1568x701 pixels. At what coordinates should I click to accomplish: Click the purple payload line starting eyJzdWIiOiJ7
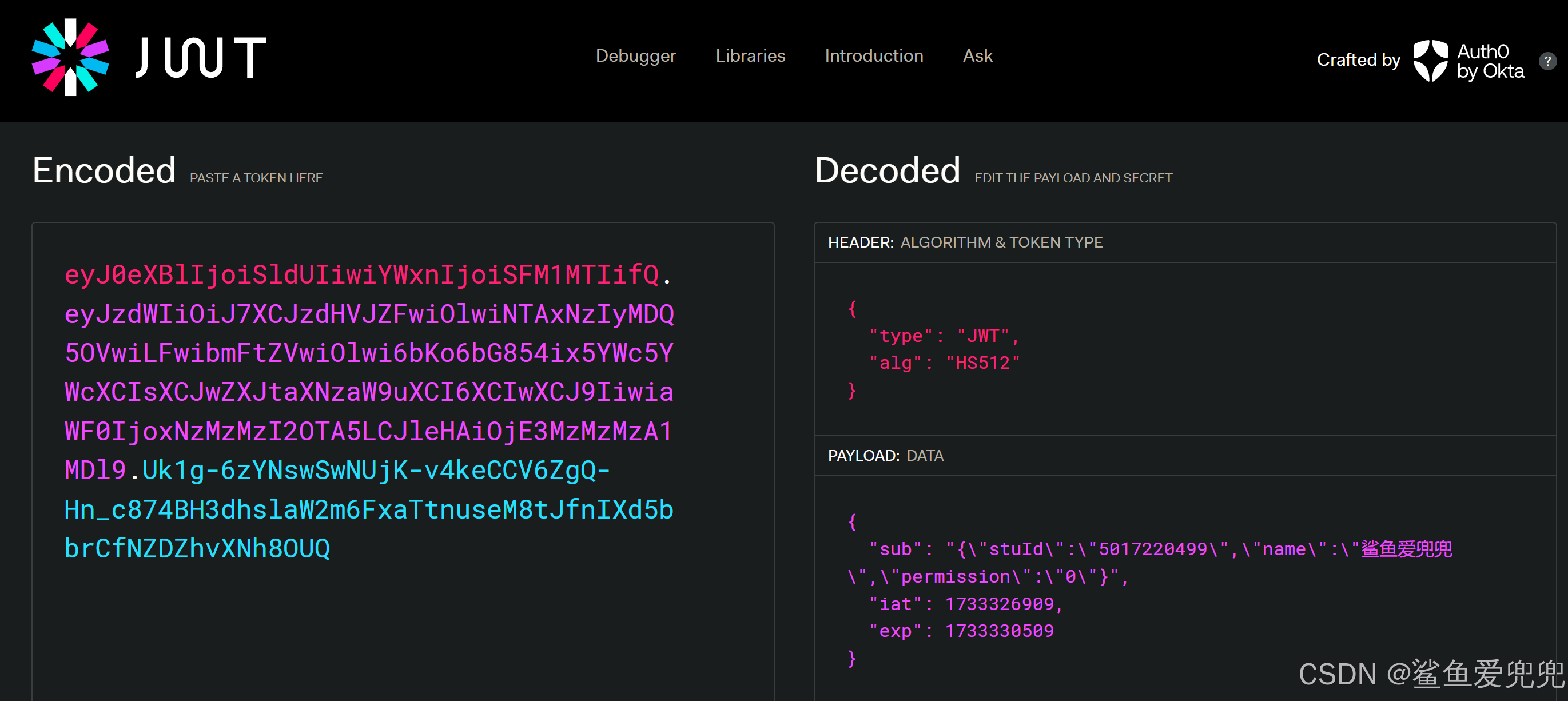(369, 314)
